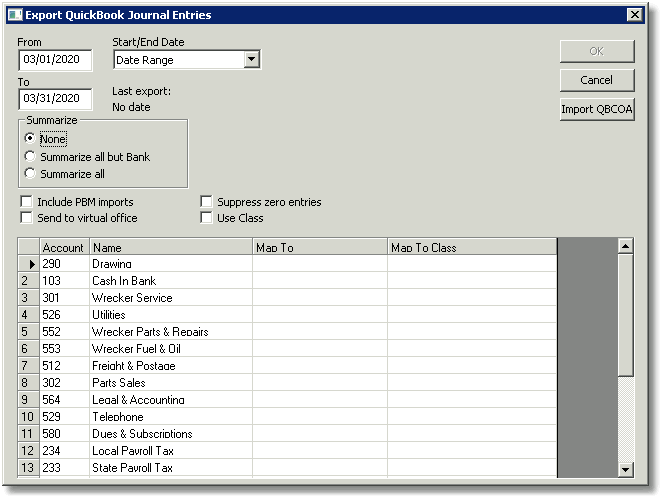Click the To date field
Viewport: 663px width, 500px height.
pos(55,98)
